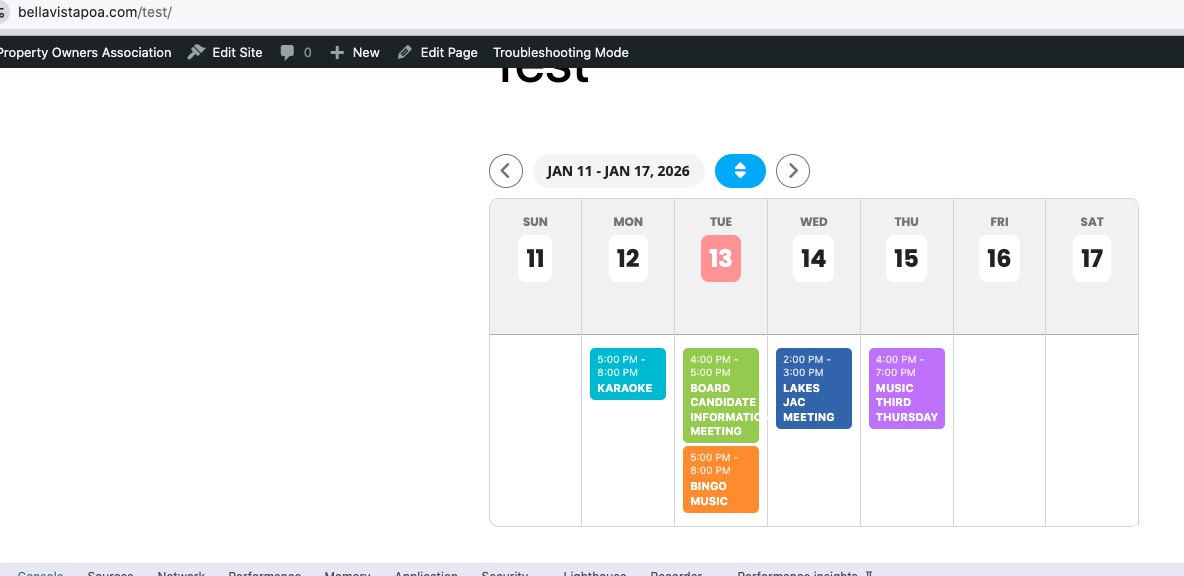The image size is (1184, 576).
Task: Select the highlighted day 13 on Tuesday
Action: click(x=720, y=258)
